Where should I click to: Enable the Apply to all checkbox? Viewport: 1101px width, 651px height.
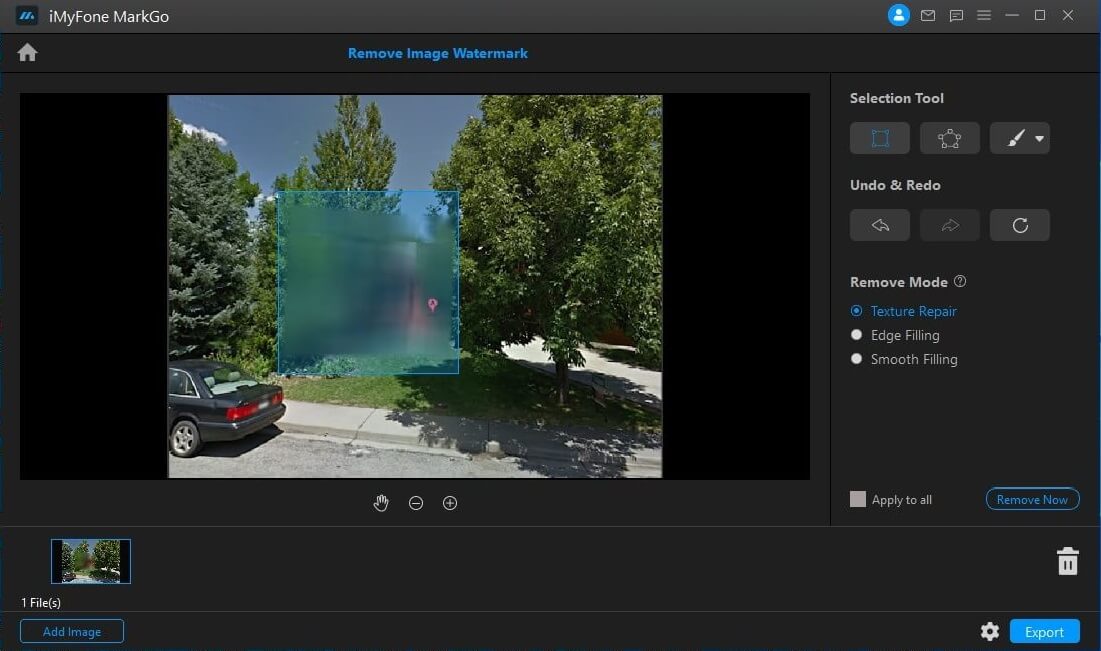[x=857, y=499]
